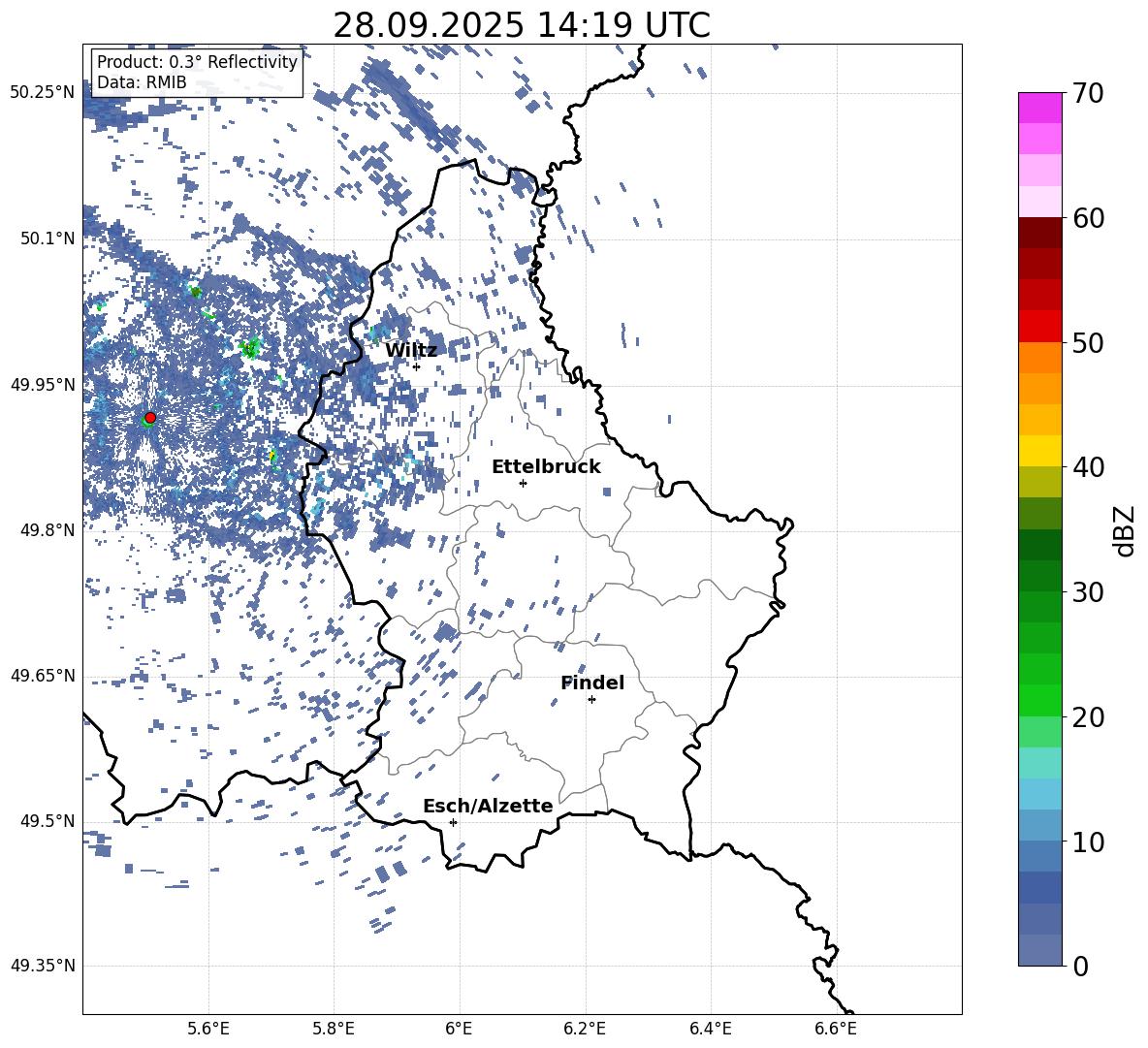1148x1048 pixels.
Task: Select the Esch/Alzette city label
Action: [x=488, y=806]
